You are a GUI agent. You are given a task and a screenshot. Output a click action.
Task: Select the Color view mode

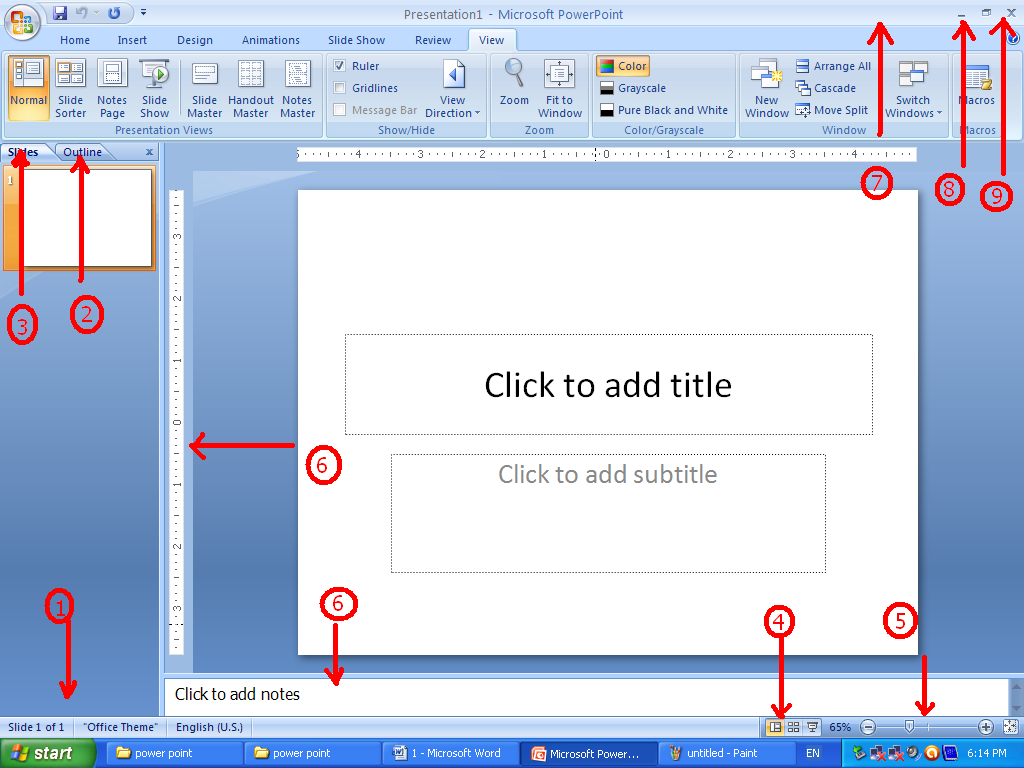click(623, 66)
